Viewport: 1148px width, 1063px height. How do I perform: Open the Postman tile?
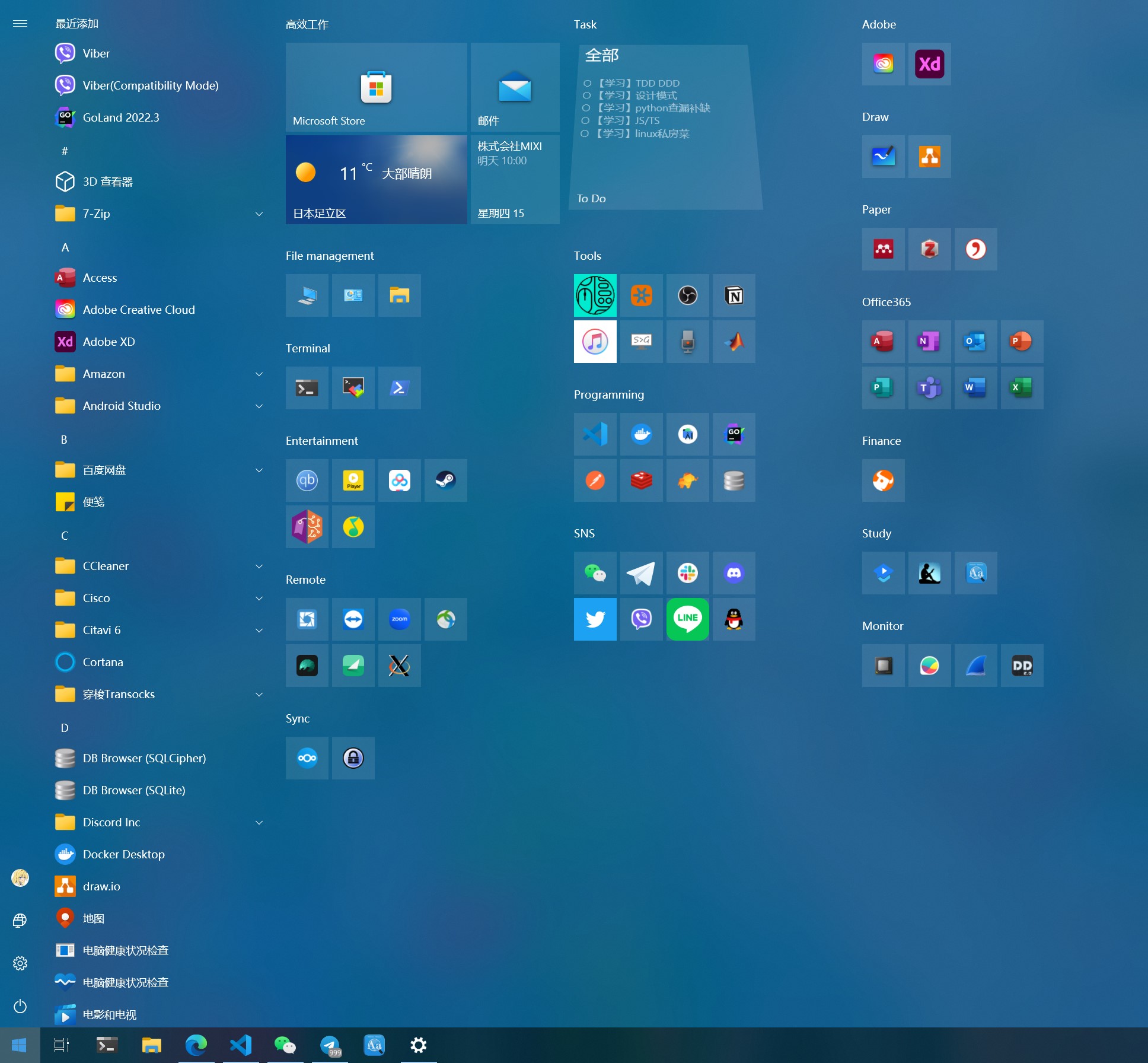(x=595, y=480)
